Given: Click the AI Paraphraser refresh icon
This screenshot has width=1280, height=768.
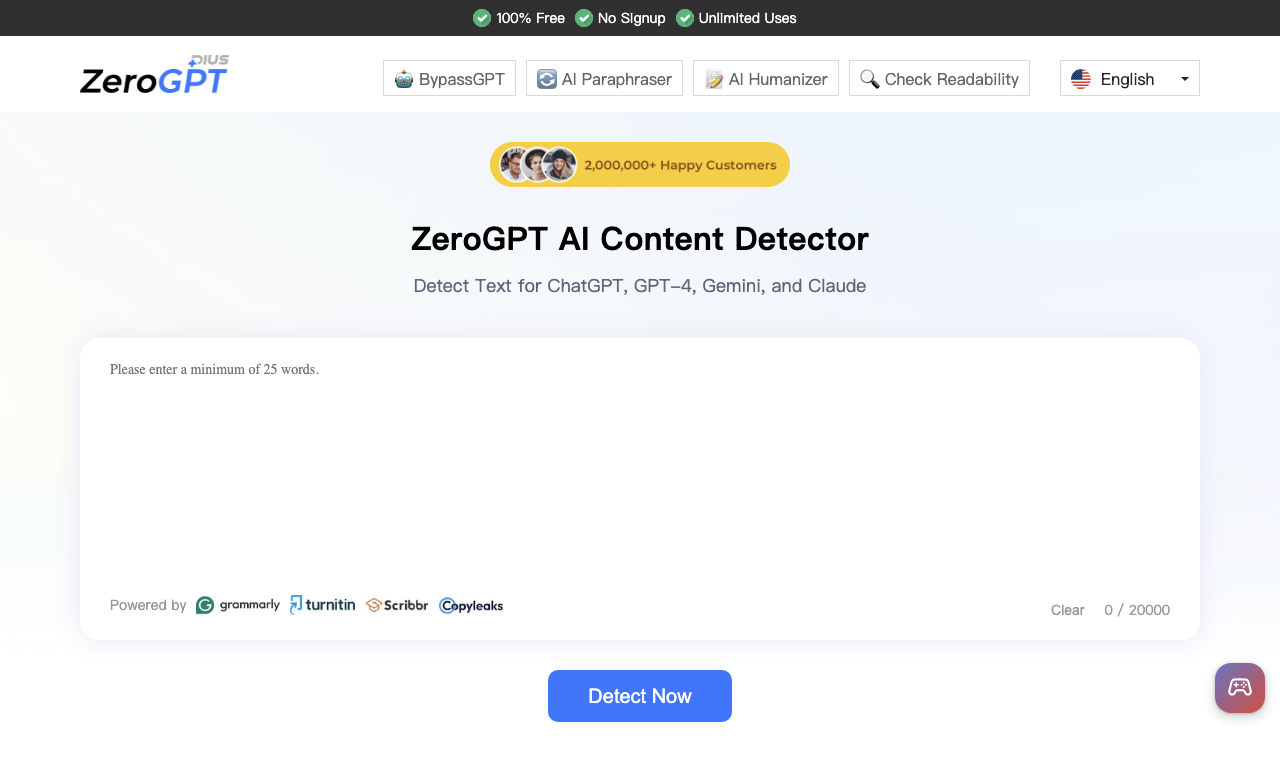Looking at the screenshot, I should [x=547, y=79].
